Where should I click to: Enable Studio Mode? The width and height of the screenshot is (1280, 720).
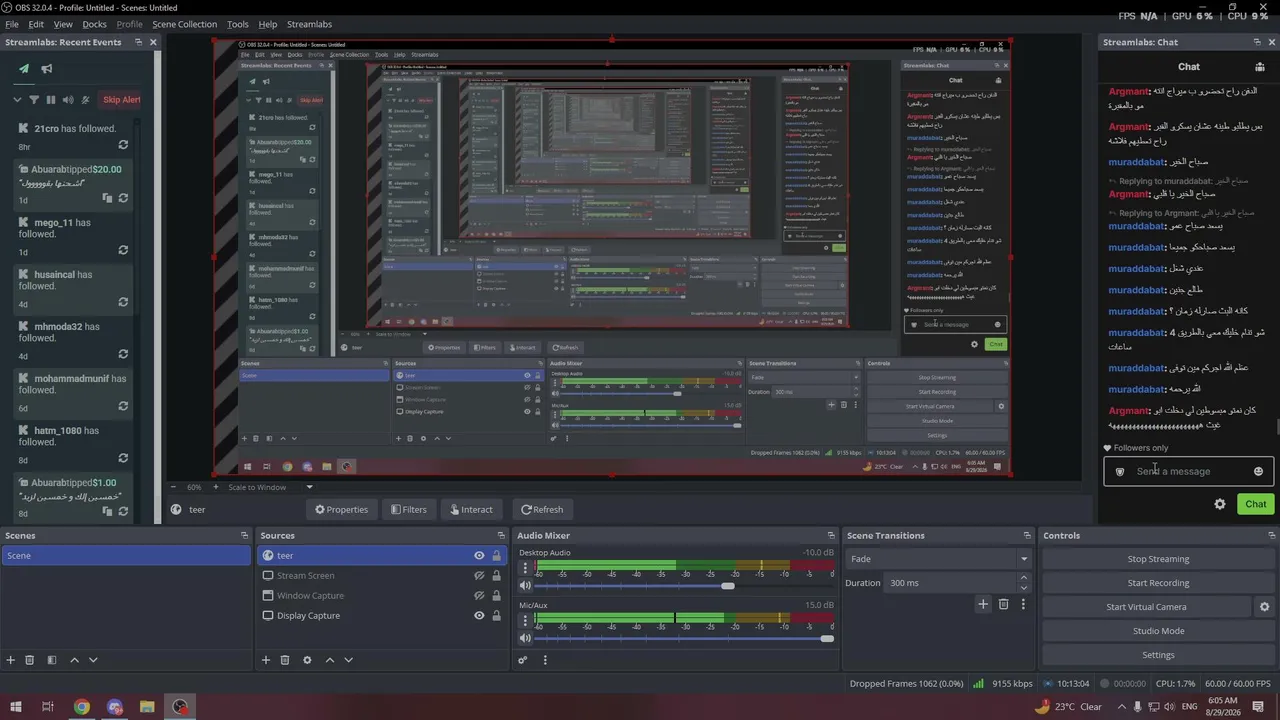click(1158, 631)
